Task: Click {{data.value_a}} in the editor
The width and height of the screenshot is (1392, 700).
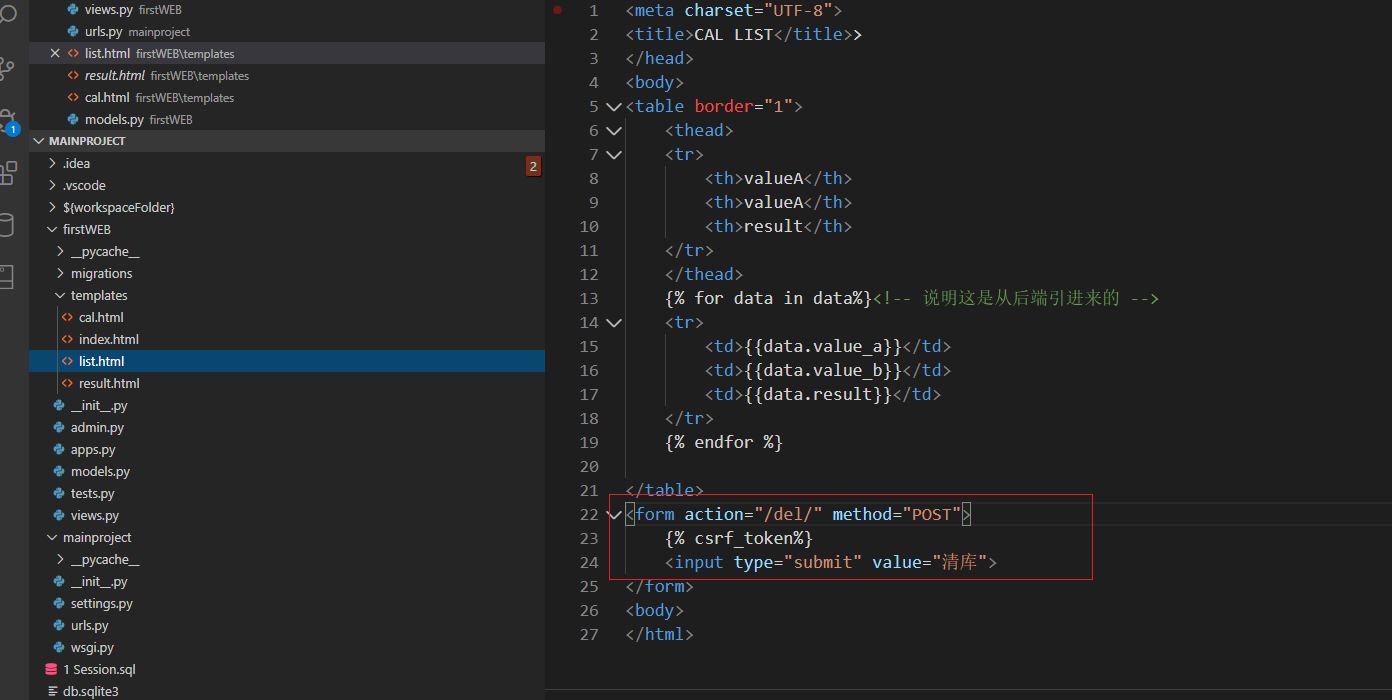Action: [822, 346]
